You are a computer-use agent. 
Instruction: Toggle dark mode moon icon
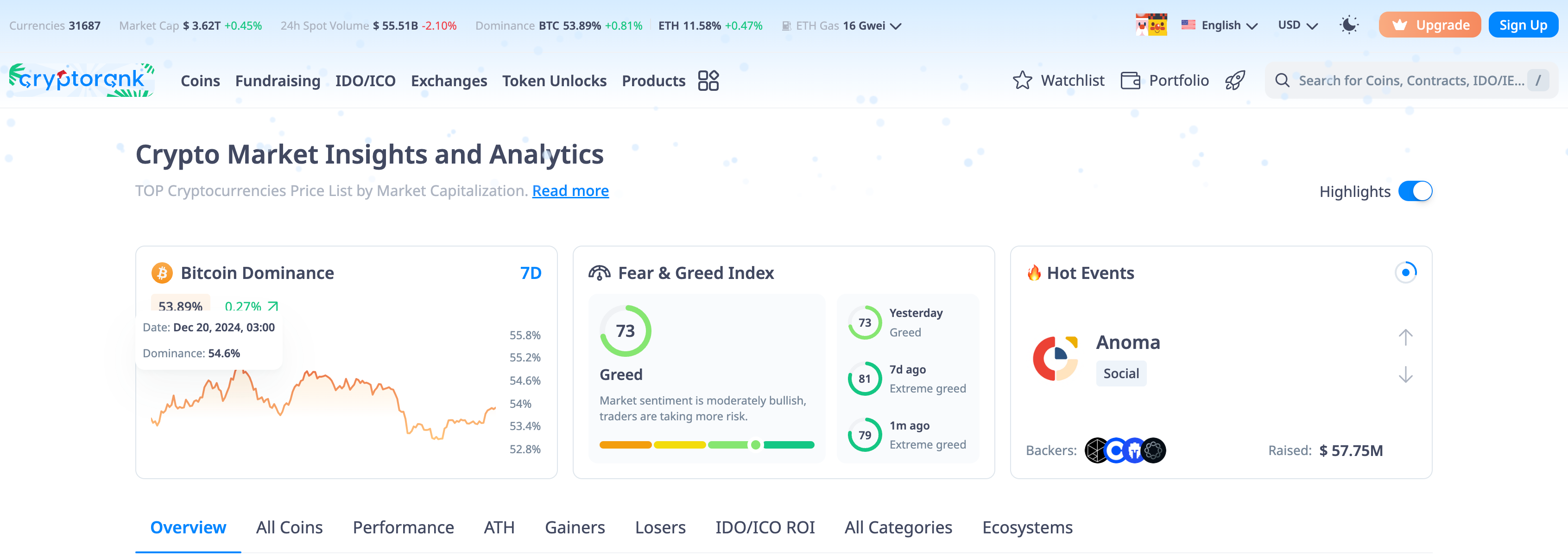click(1349, 25)
